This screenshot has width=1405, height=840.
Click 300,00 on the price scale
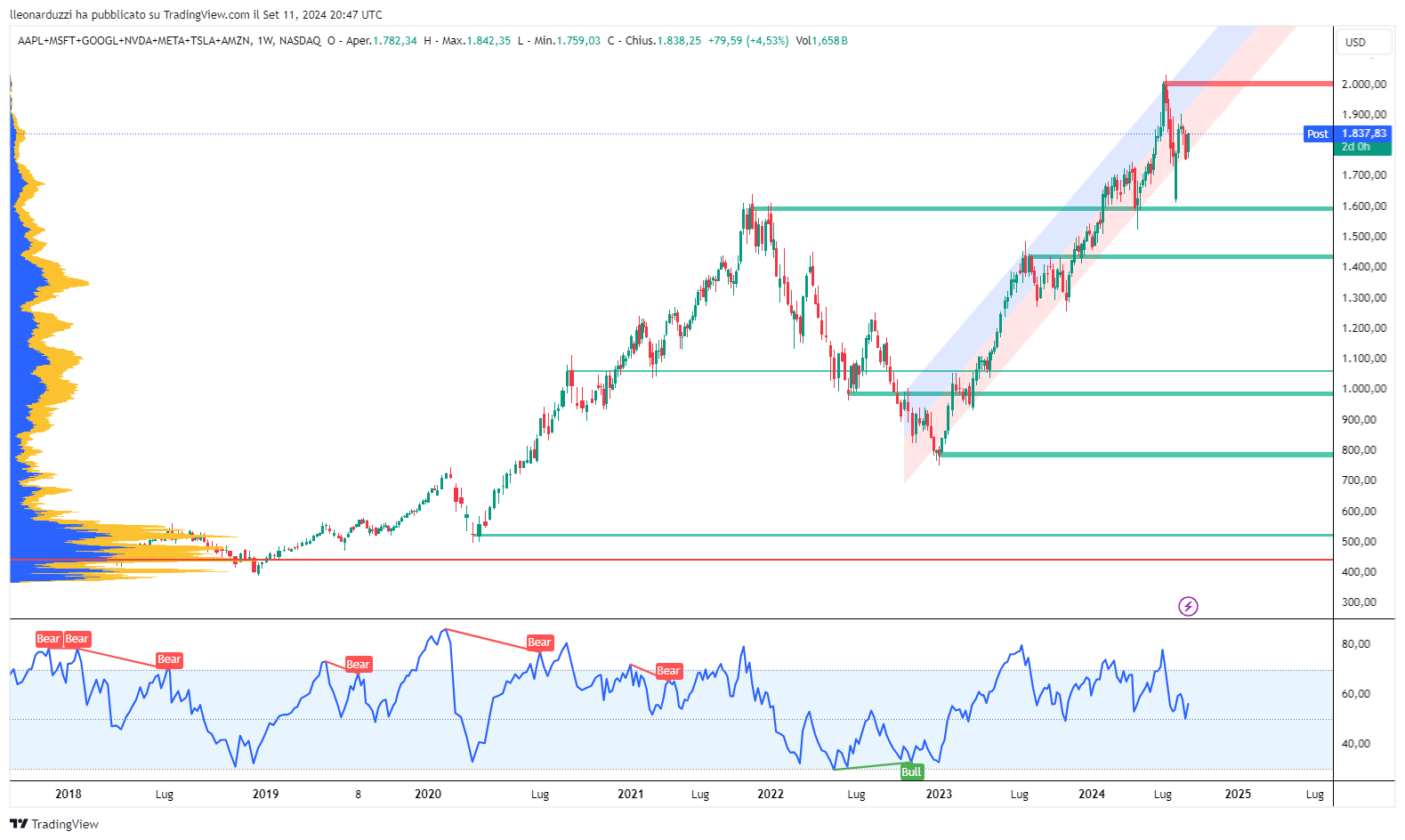1359,602
